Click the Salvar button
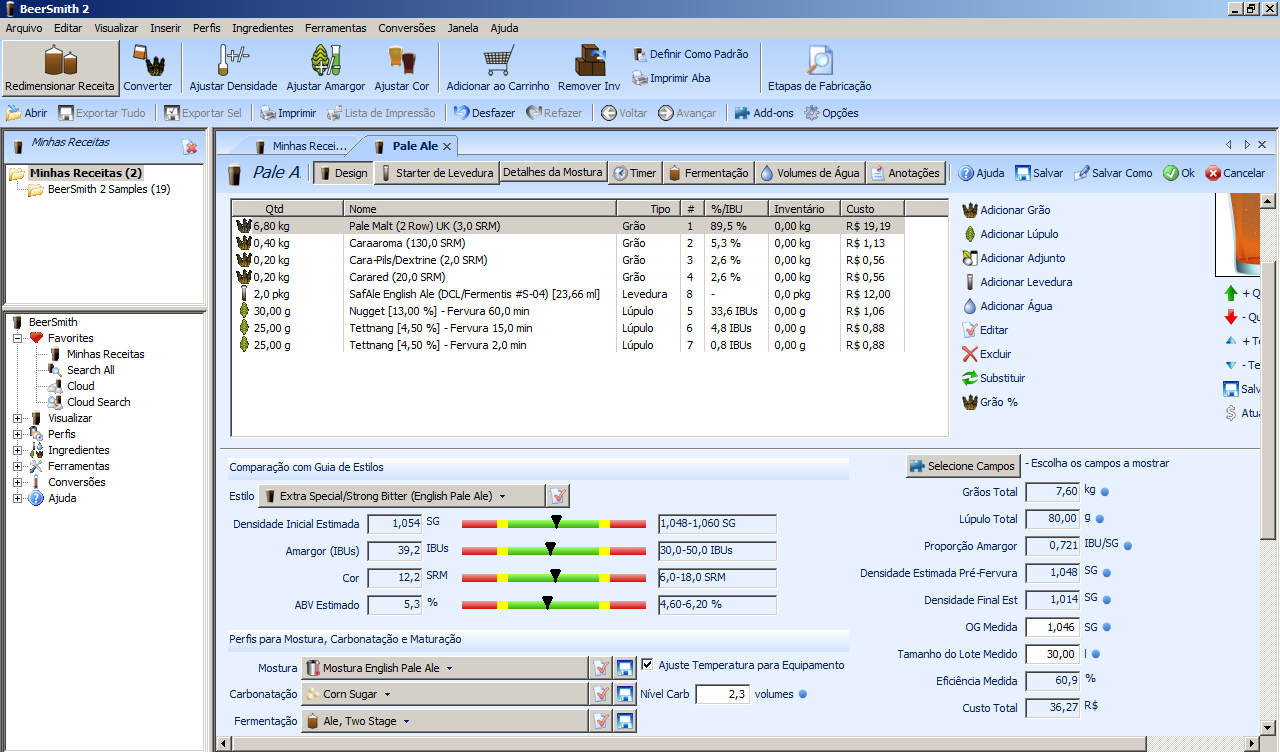1280x752 pixels. tap(1039, 173)
